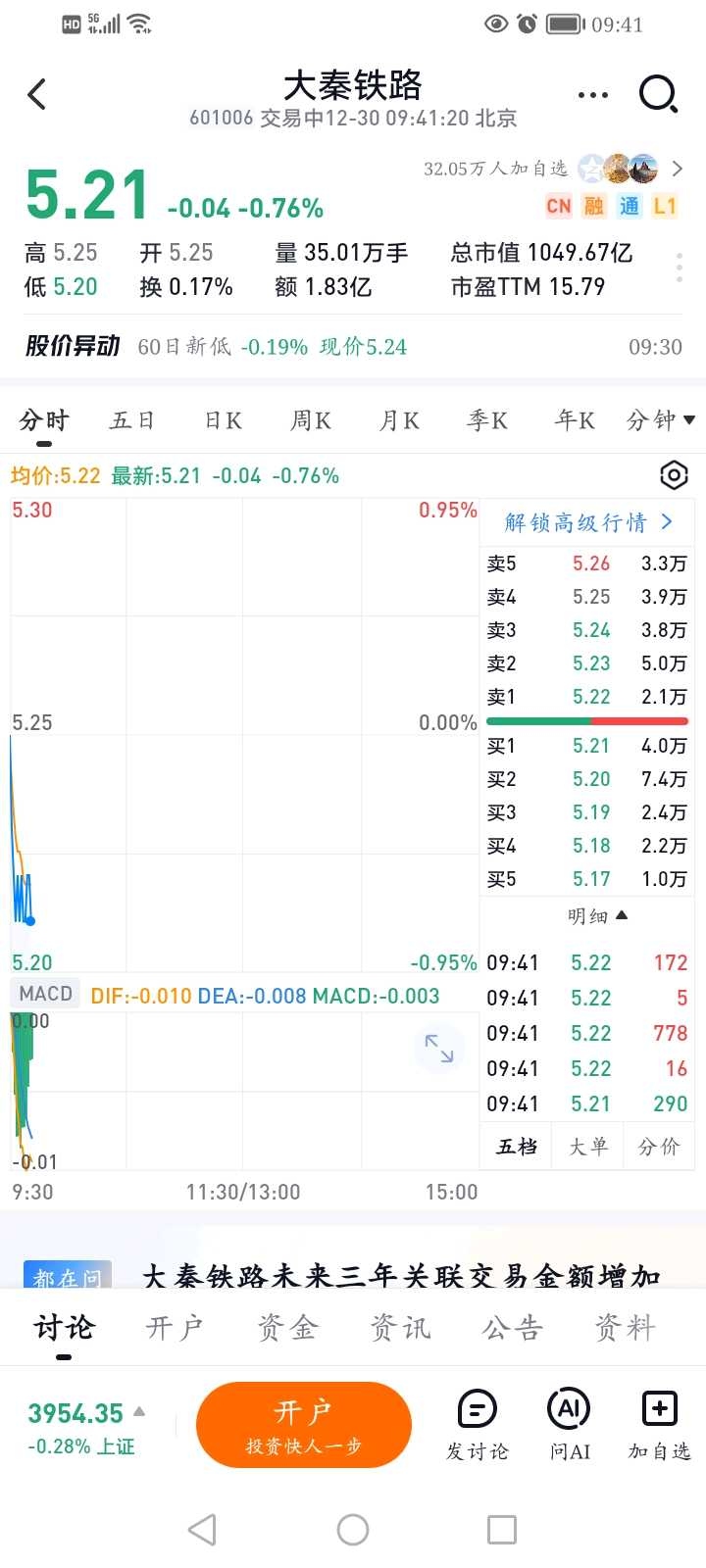Switch order panel to 大单

point(588,1147)
